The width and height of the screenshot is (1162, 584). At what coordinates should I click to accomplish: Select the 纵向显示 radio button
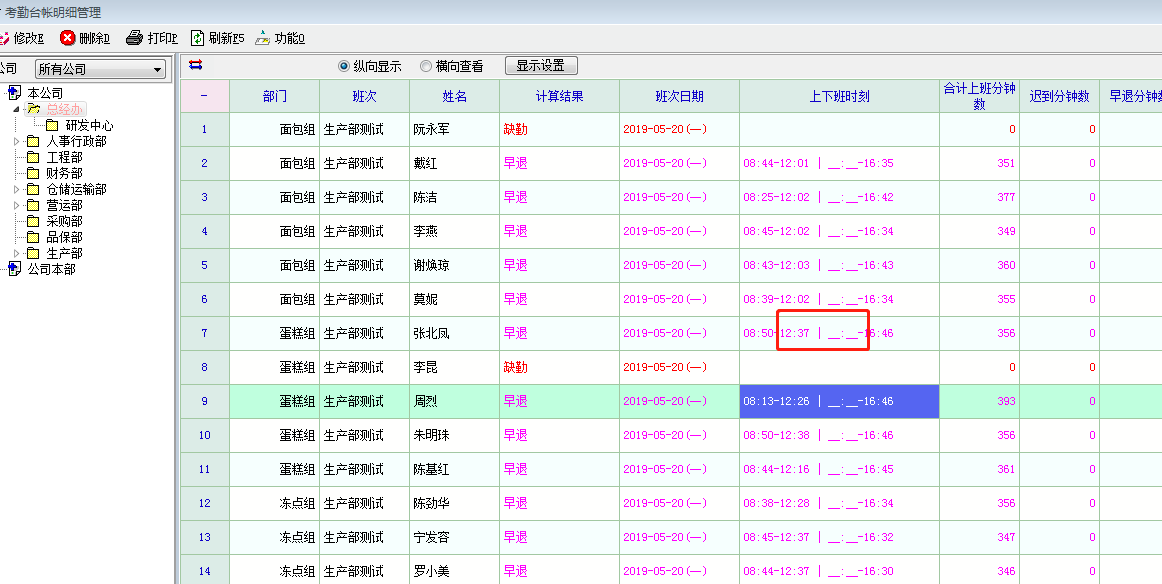[344, 66]
